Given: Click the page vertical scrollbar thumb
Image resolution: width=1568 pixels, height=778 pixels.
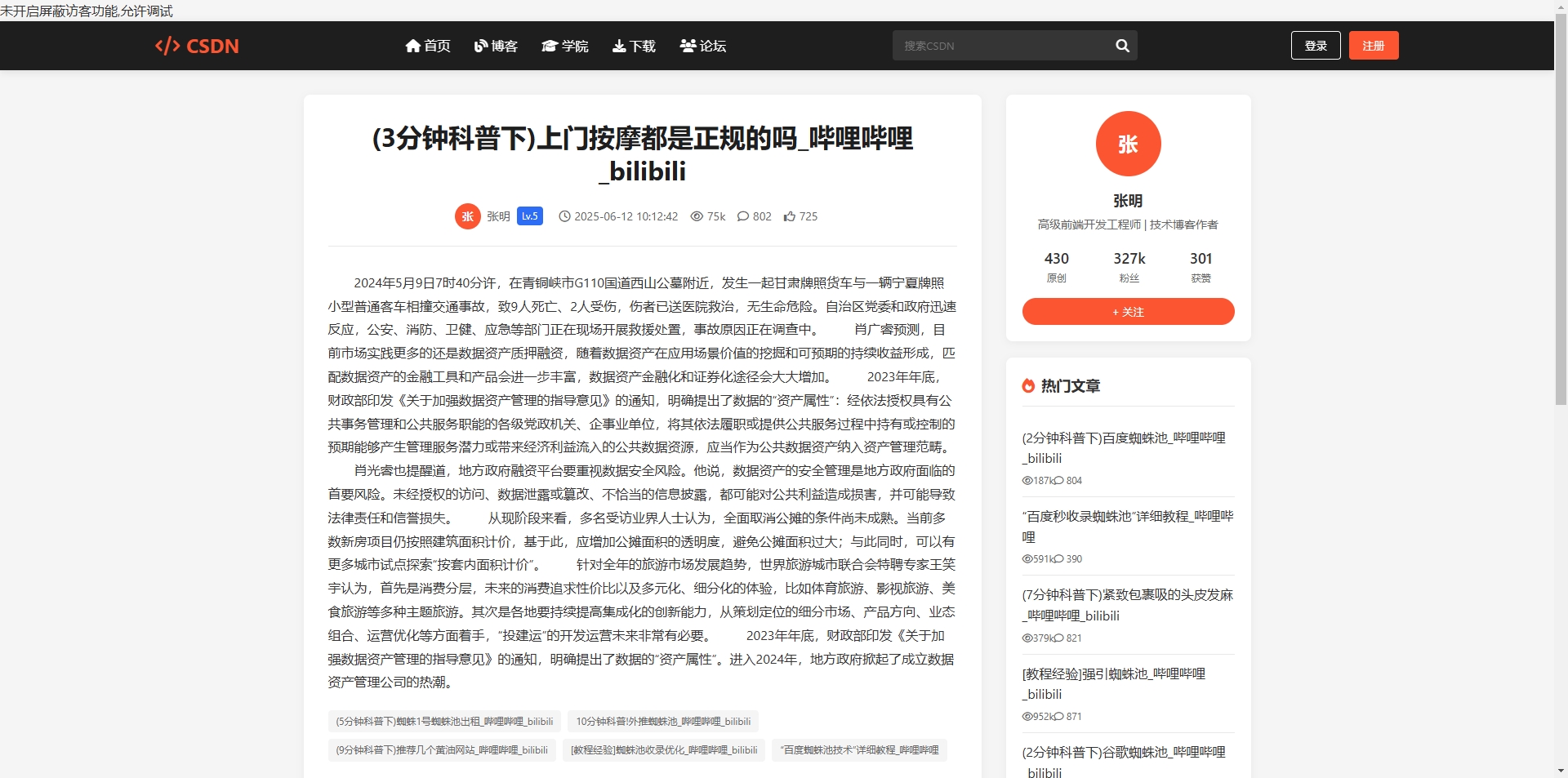Looking at the screenshot, I should click(x=1561, y=208).
